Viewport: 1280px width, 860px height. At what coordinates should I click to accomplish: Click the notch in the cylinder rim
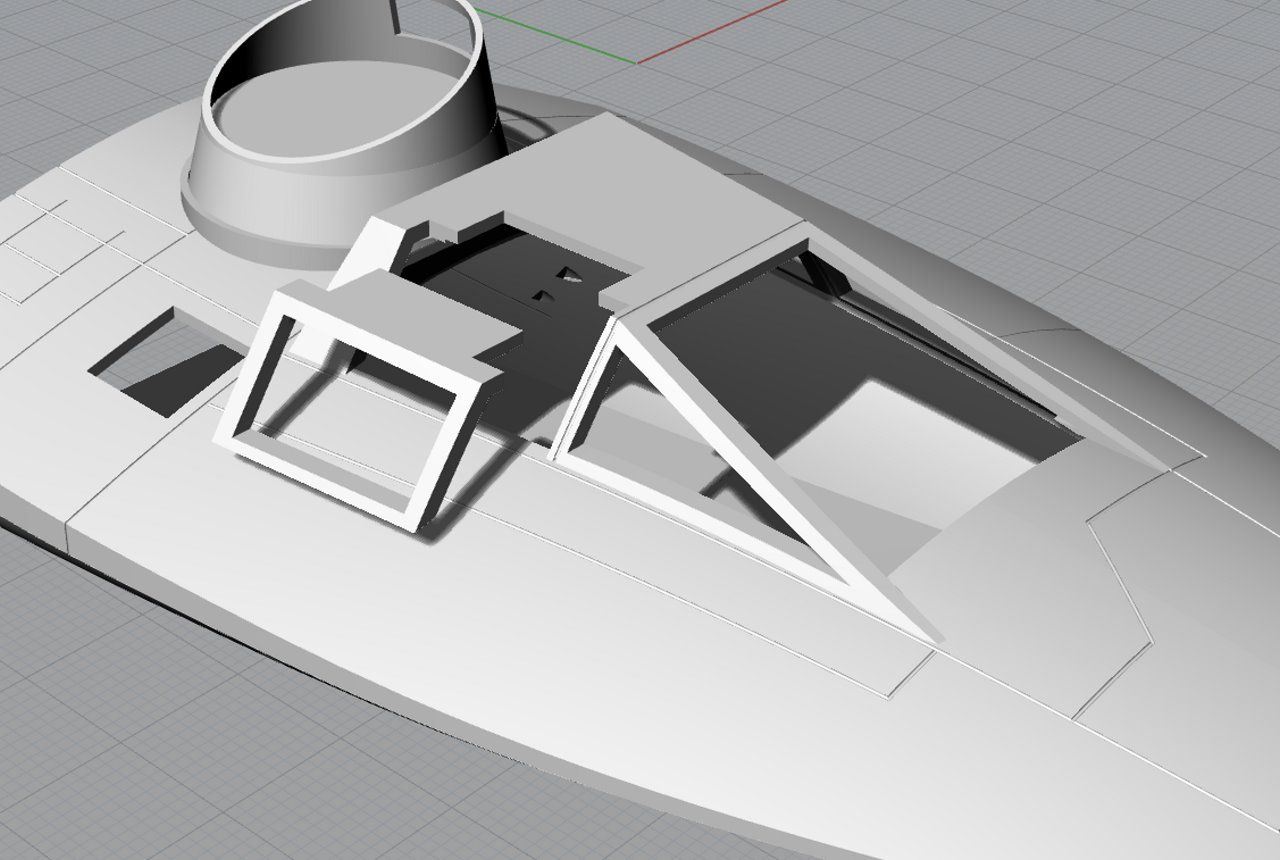click(398, 18)
